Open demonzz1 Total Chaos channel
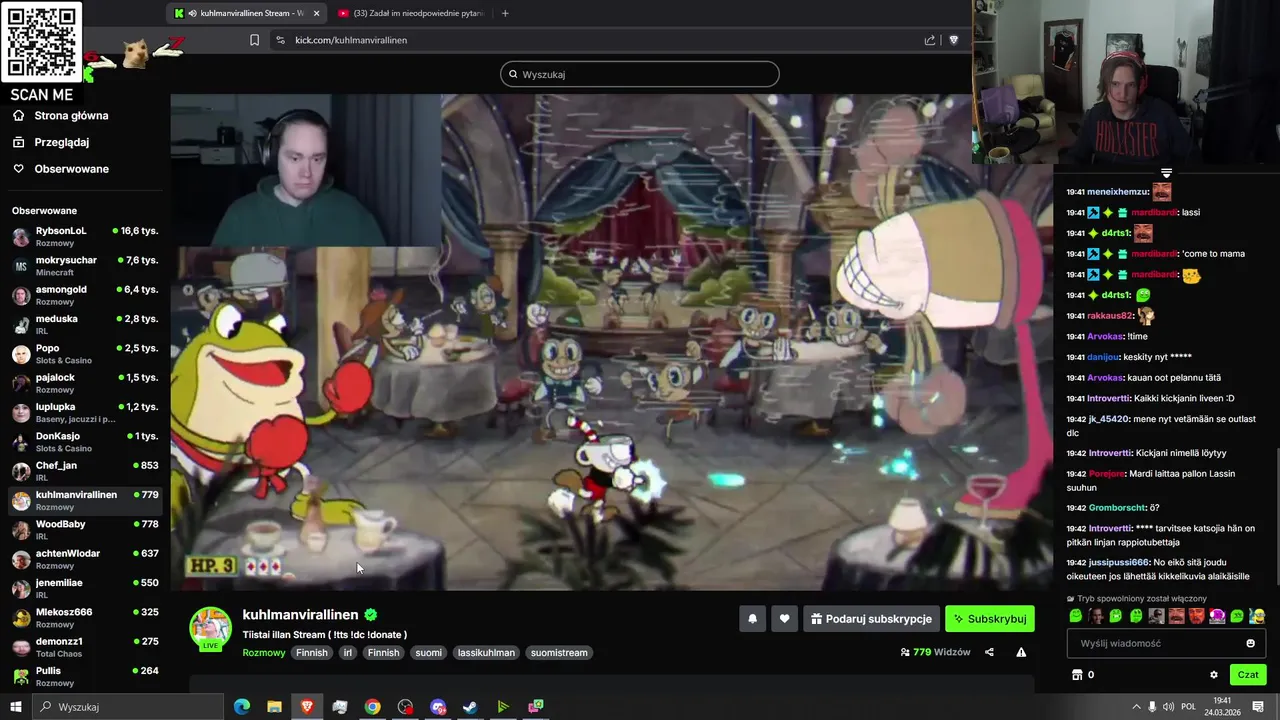 [x=85, y=647]
